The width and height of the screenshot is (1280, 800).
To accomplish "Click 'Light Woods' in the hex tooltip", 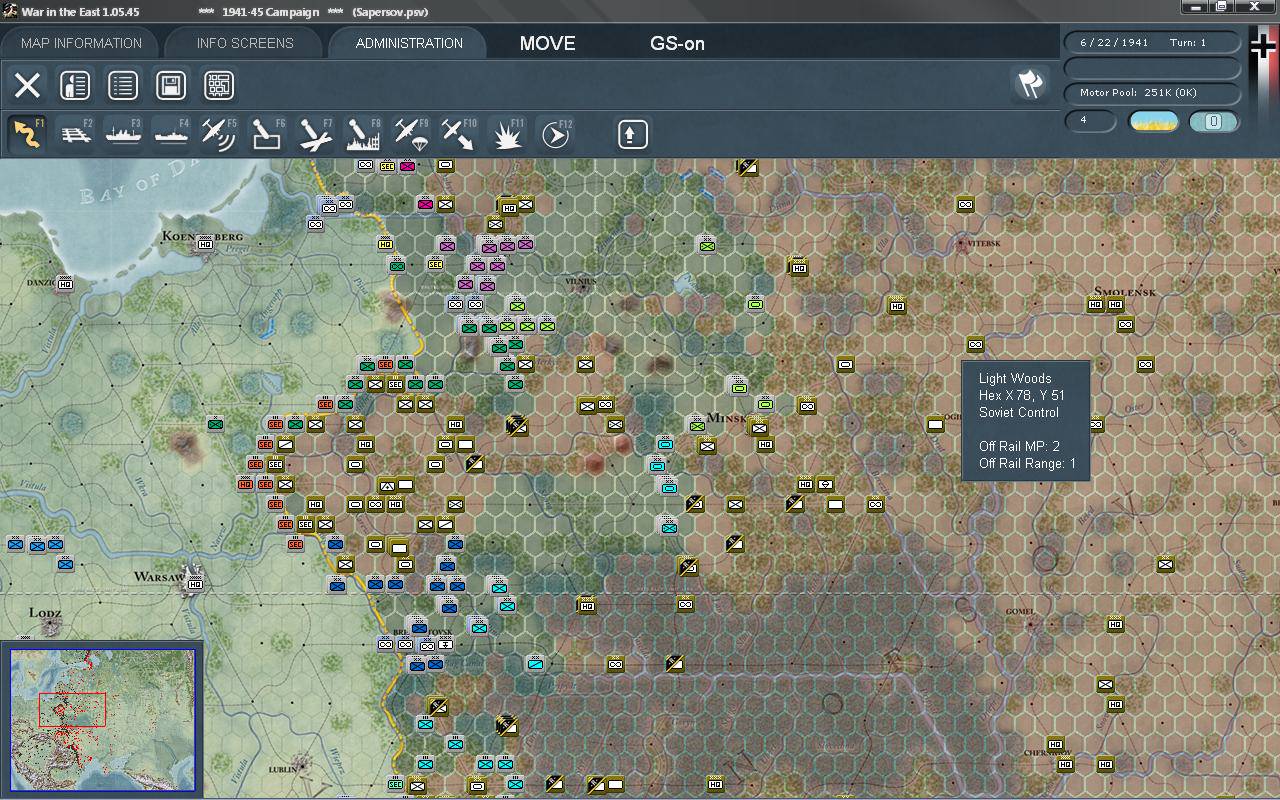I will click(x=1015, y=378).
